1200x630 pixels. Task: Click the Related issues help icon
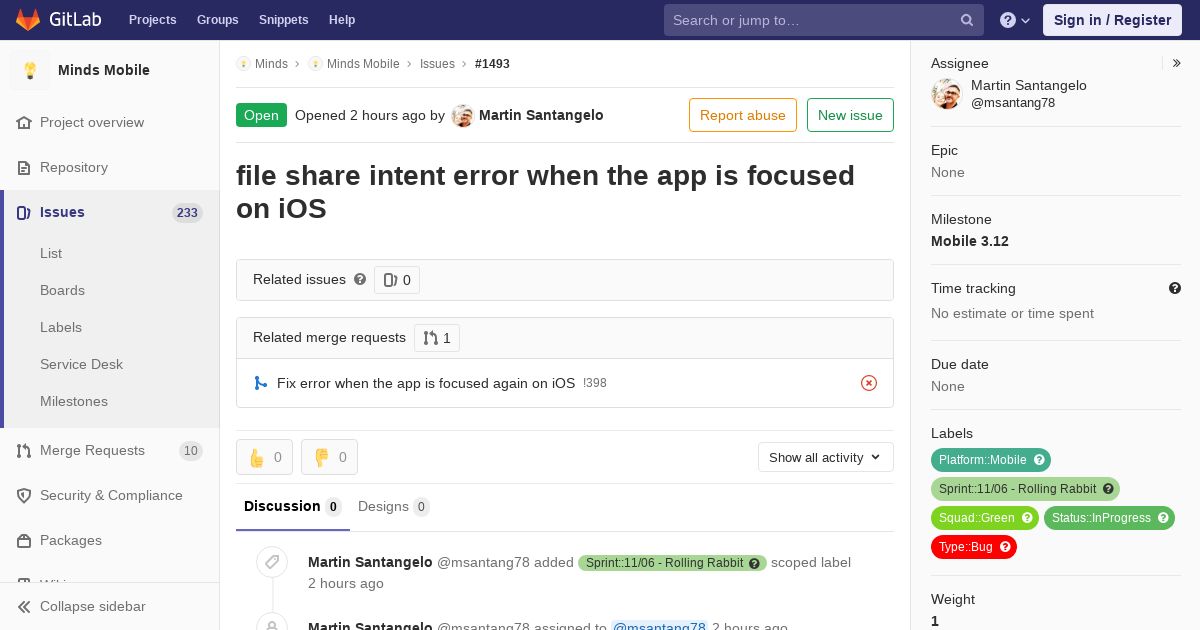[x=360, y=279]
